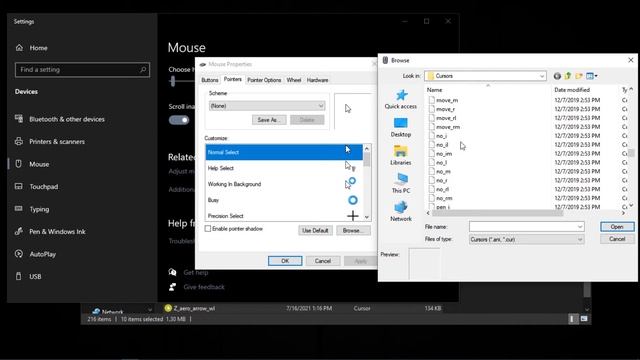640x360 pixels.
Task: Enable pointer shadow checkbox
Action: [208, 229]
